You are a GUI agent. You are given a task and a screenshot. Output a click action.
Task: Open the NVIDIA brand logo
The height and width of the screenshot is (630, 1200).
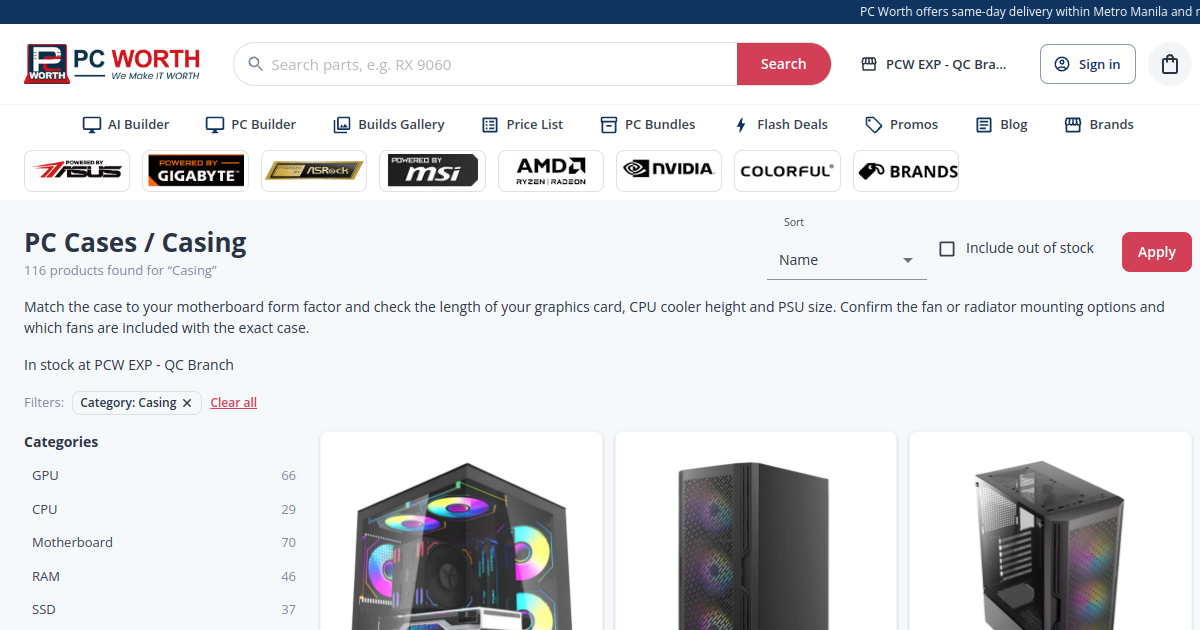coord(669,171)
